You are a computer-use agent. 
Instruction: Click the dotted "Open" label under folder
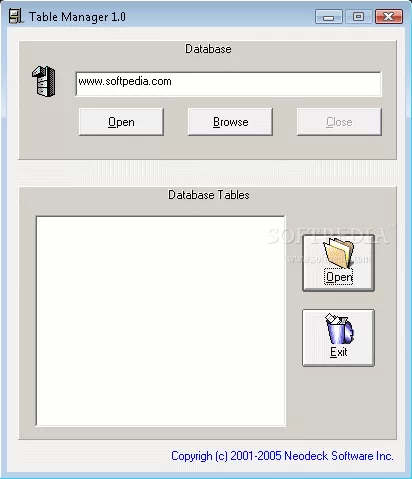click(x=339, y=277)
